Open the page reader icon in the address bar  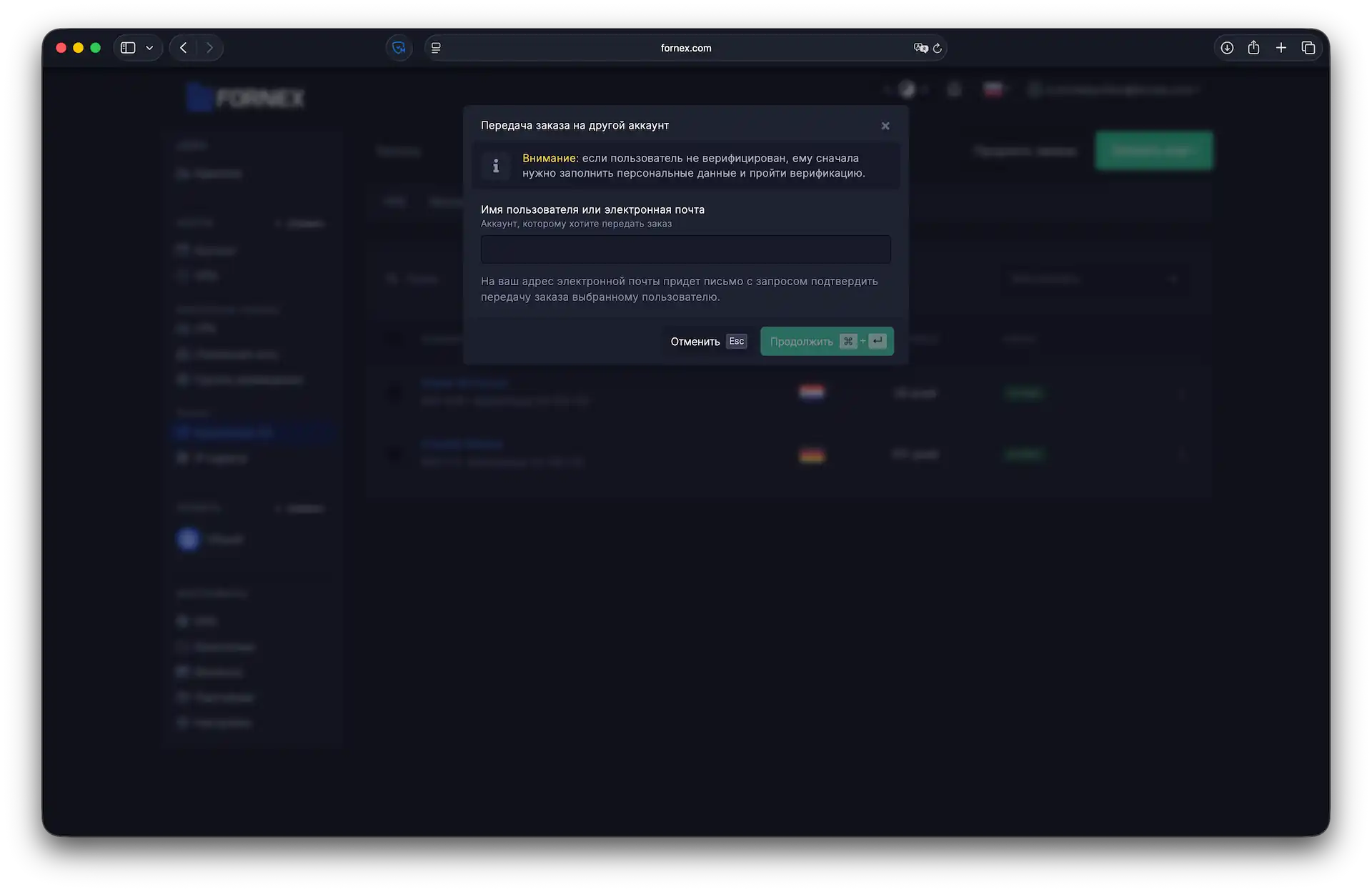pos(436,48)
